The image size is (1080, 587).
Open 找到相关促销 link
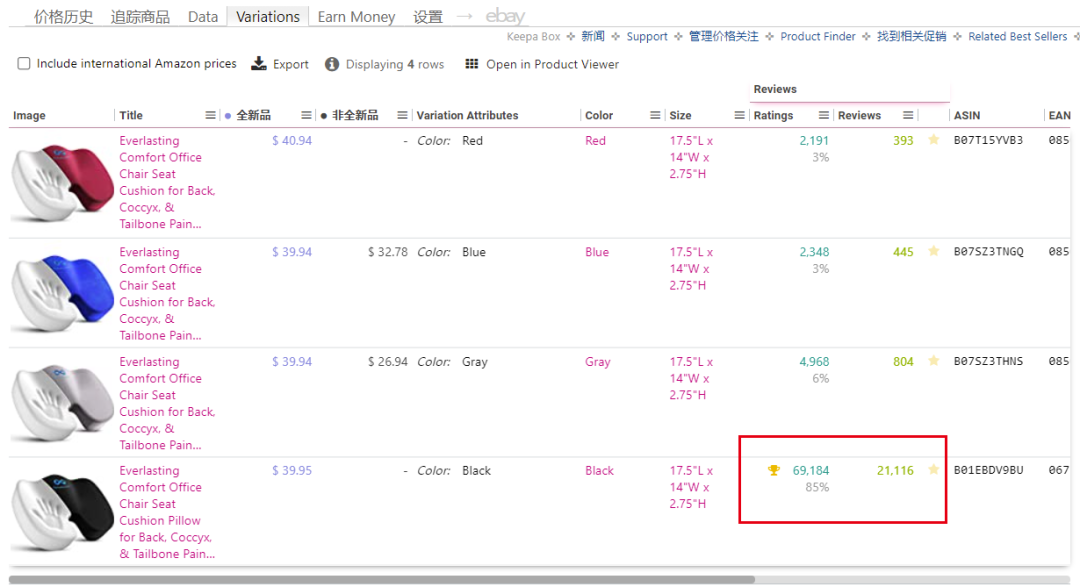pyautogui.click(x=911, y=37)
